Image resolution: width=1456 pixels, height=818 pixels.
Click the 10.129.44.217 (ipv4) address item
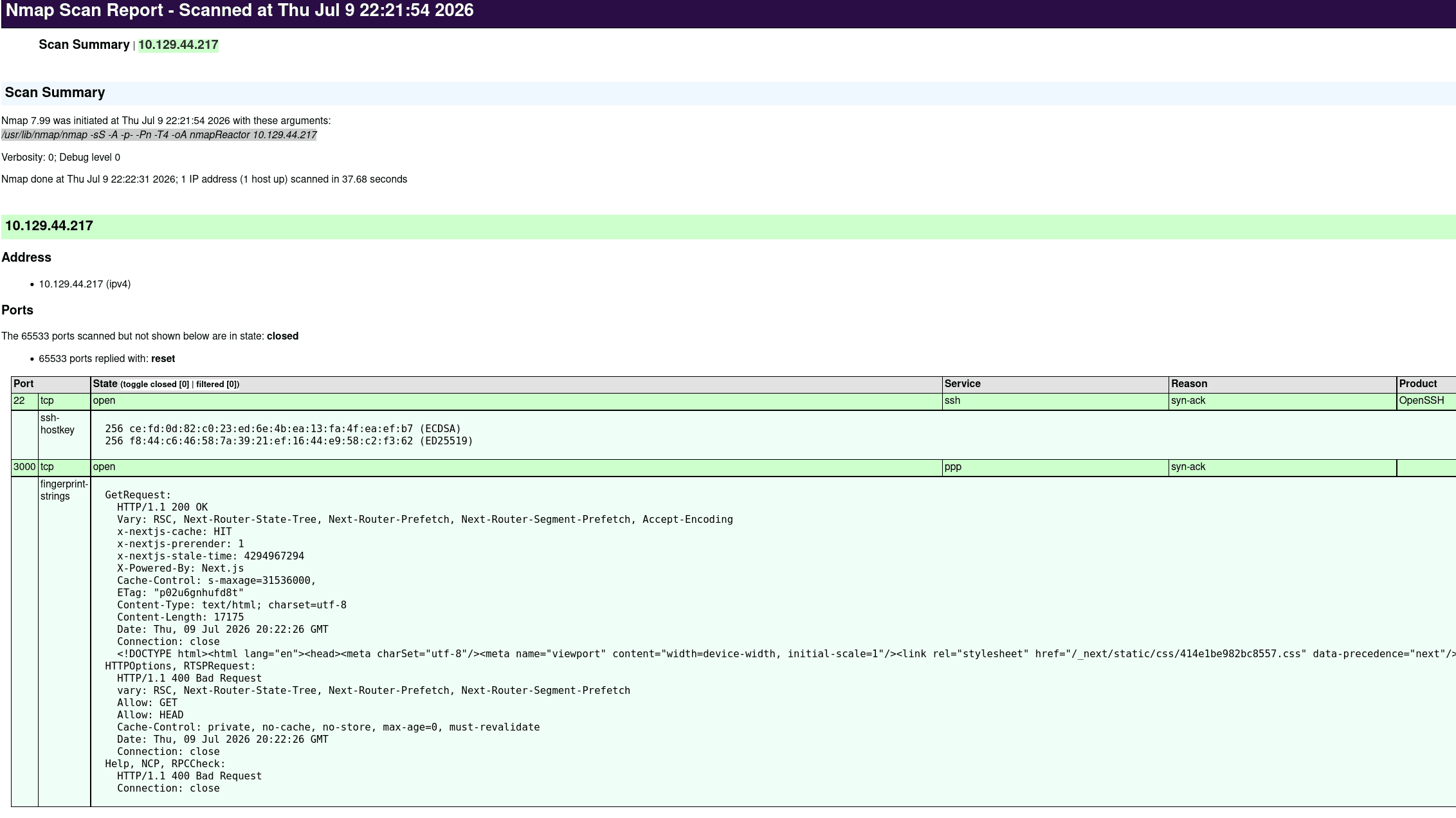point(84,284)
